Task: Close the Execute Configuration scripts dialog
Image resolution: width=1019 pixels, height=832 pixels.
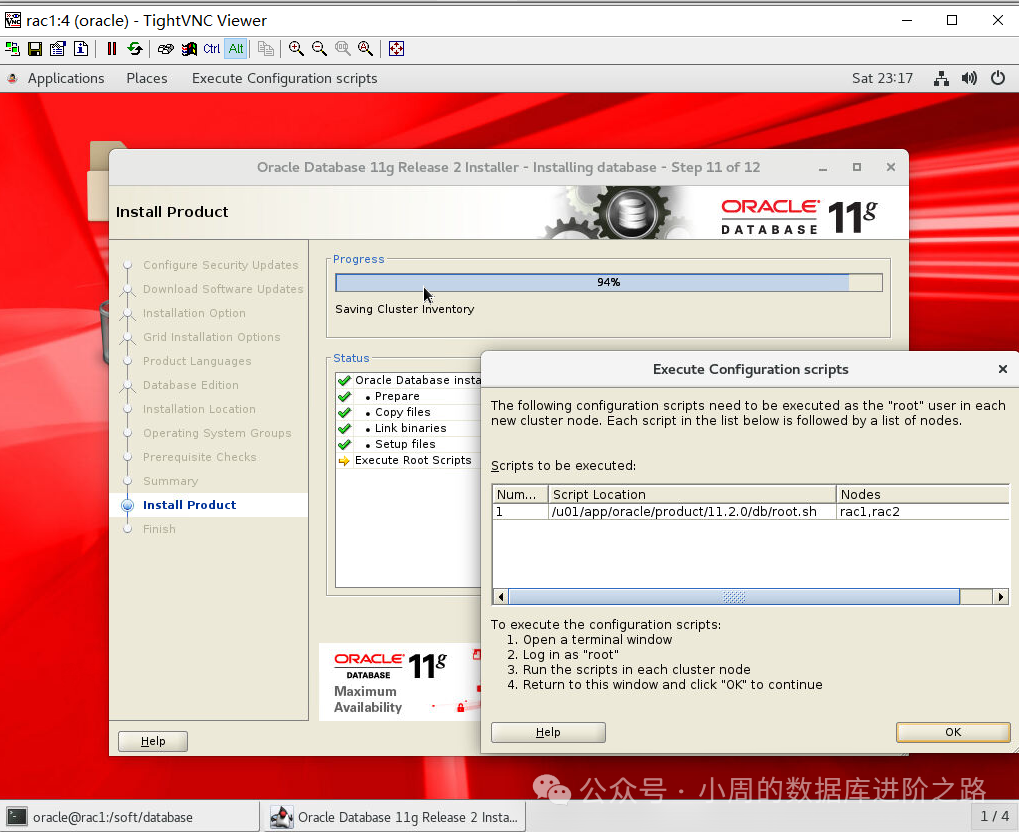Action: point(1003,369)
